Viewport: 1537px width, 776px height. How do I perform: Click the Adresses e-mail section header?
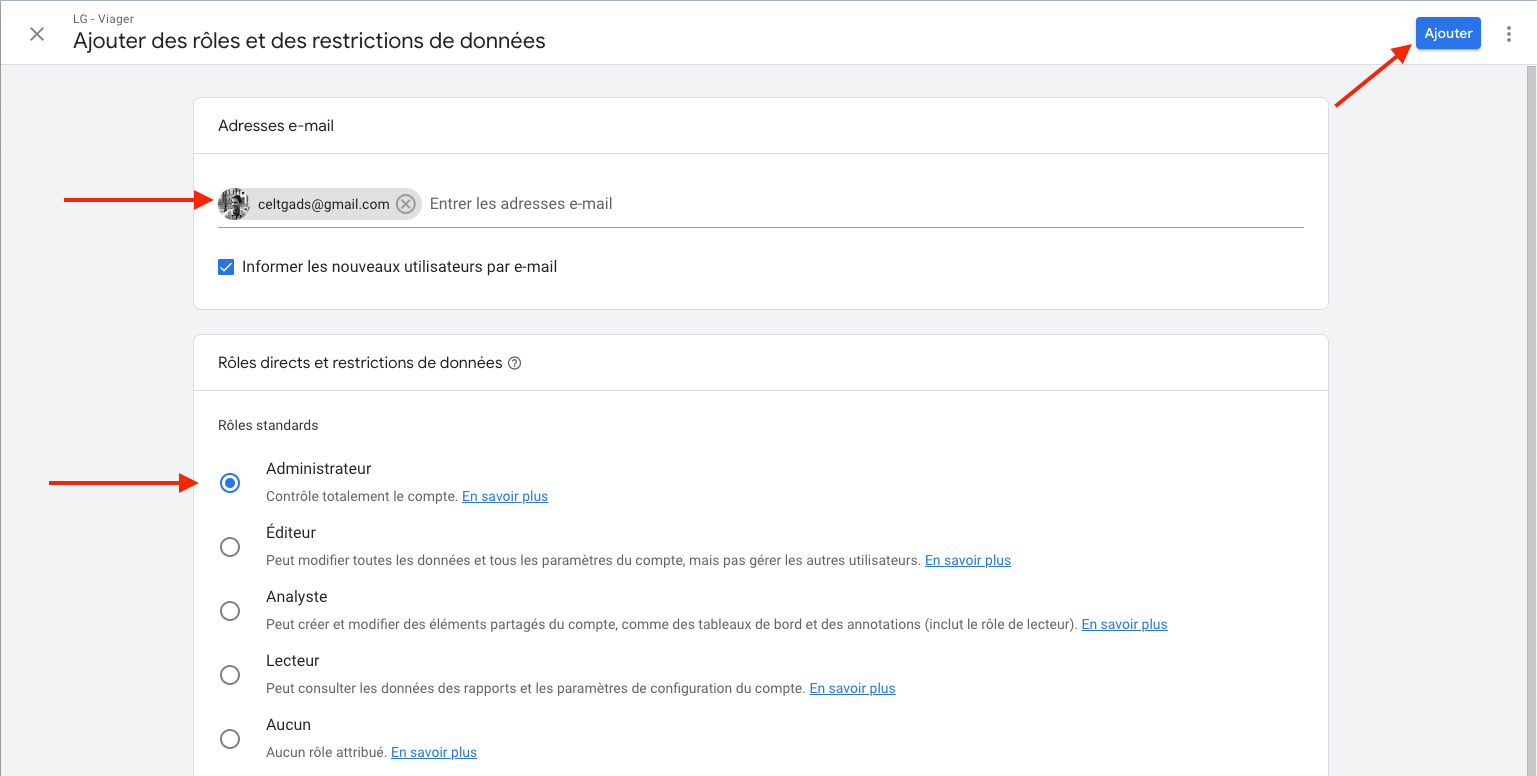click(276, 126)
